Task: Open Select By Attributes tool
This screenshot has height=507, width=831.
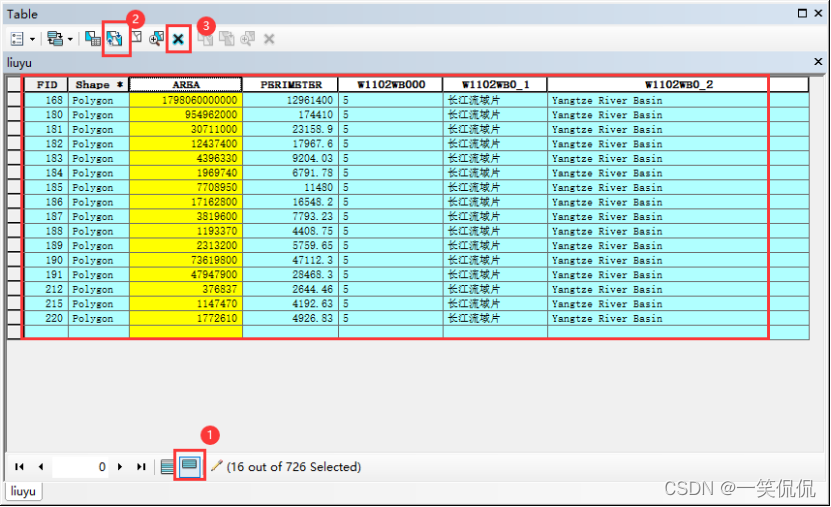Action: coord(93,38)
